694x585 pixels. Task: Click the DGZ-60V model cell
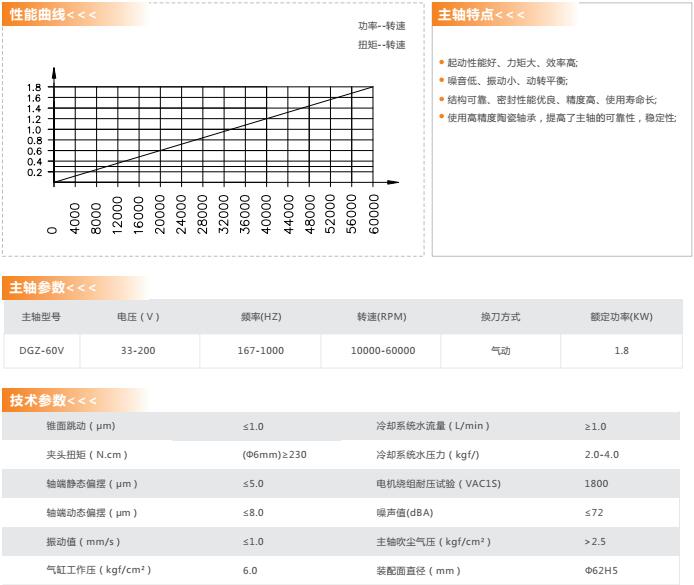coord(40,351)
